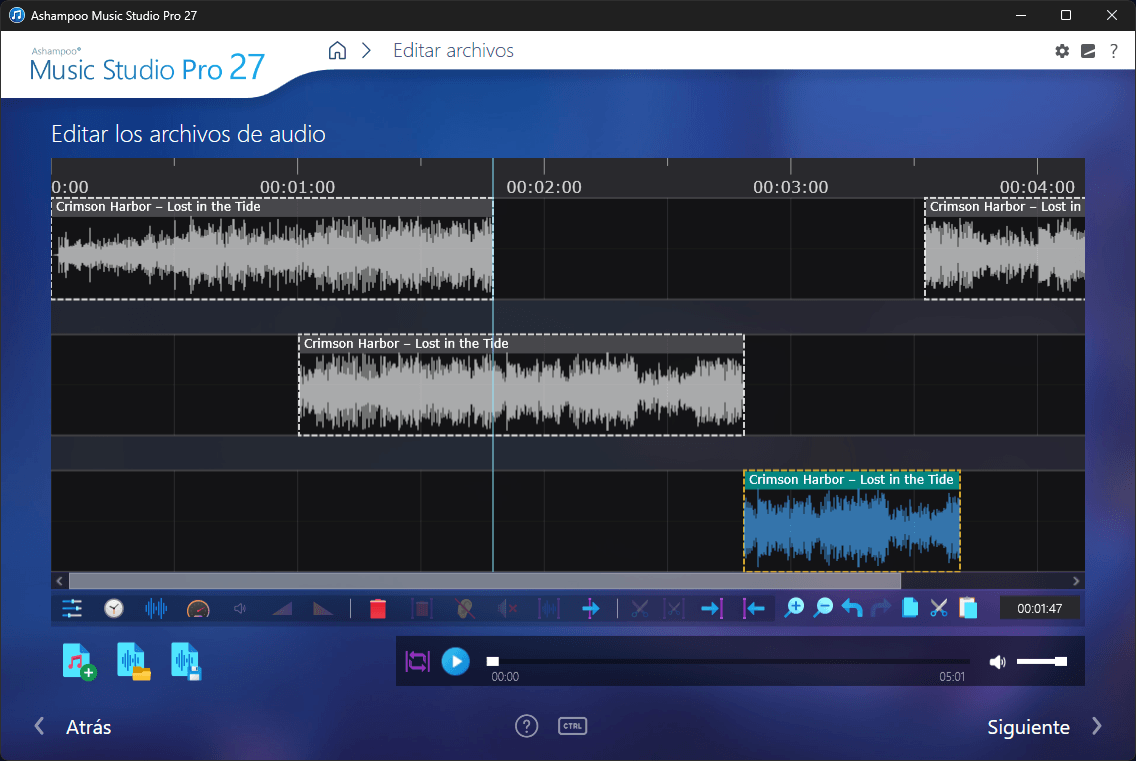
Task: Click the volume slider handle
Action: (1061, 661)
